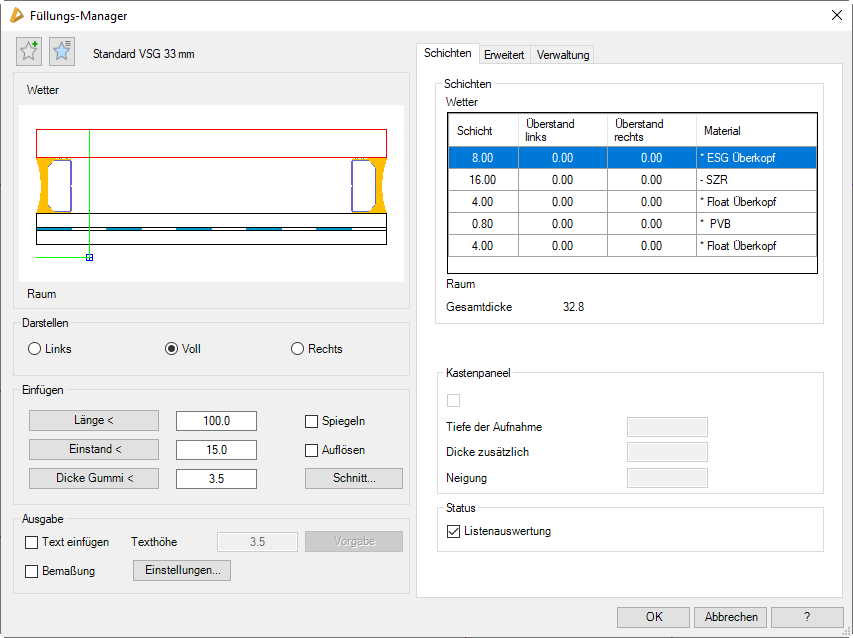
Task: Uncheck the Listenauswertung checkbox
Action: point(455,531)
